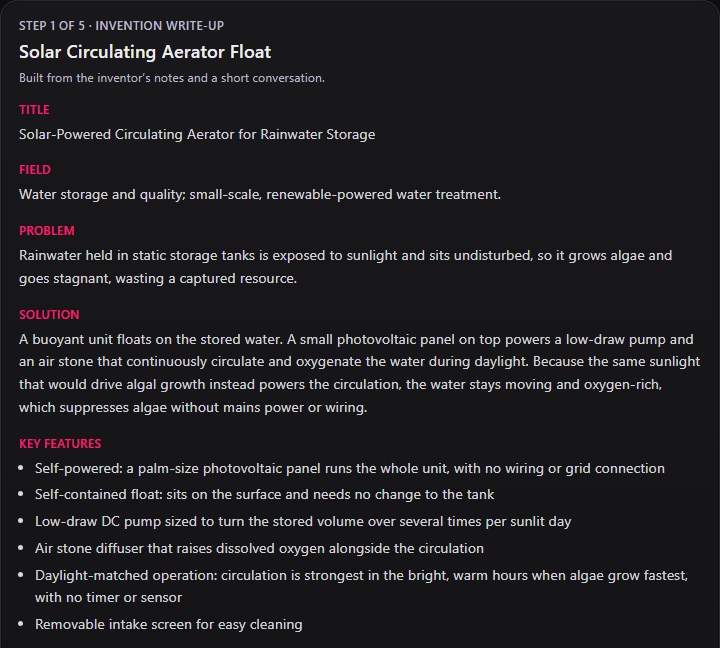Click the 'A buoyant unit floats' solution paragraph
720x648 pixels.
point(360,373)
